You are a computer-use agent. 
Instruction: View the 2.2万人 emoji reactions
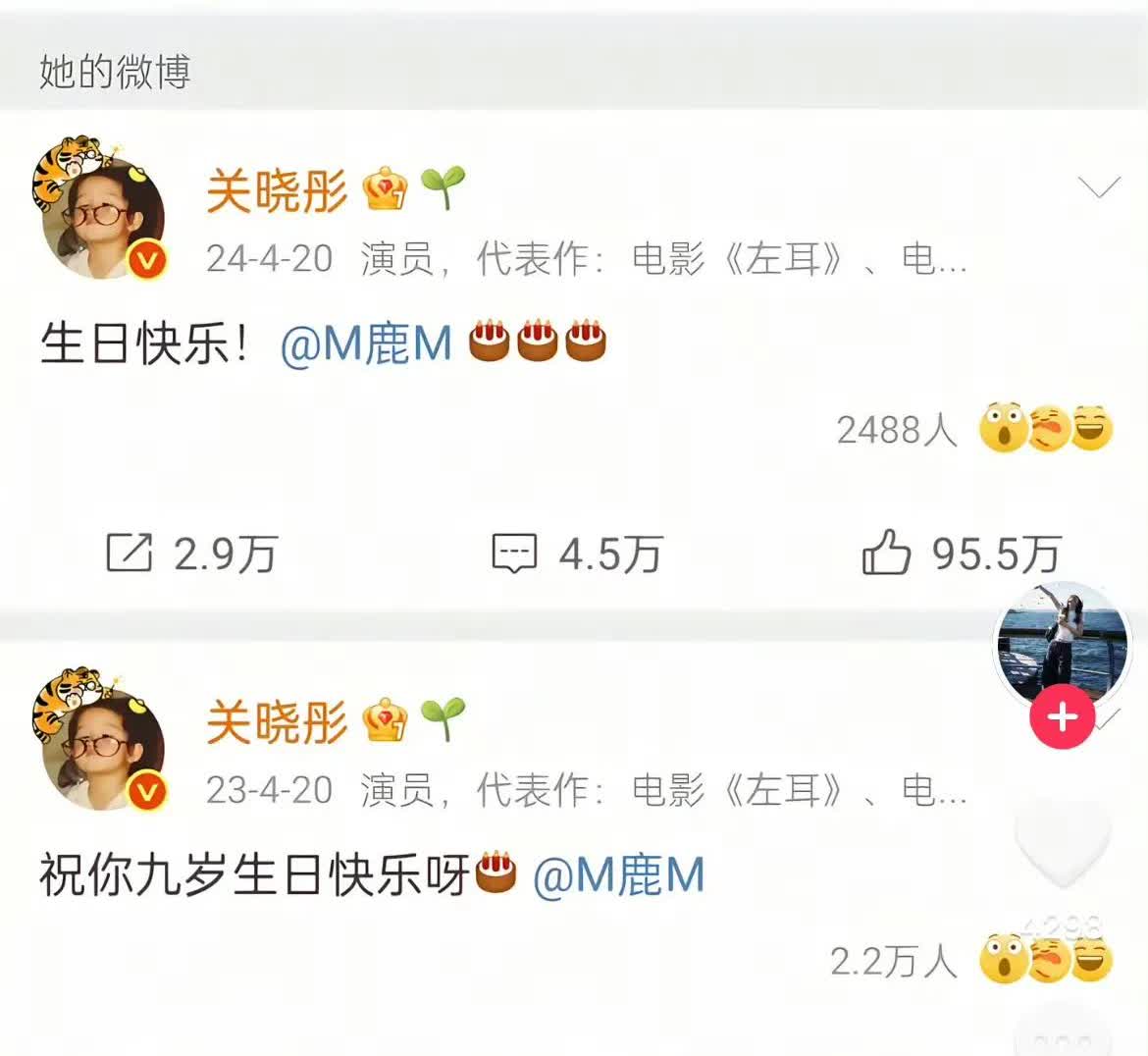(971, 960)
